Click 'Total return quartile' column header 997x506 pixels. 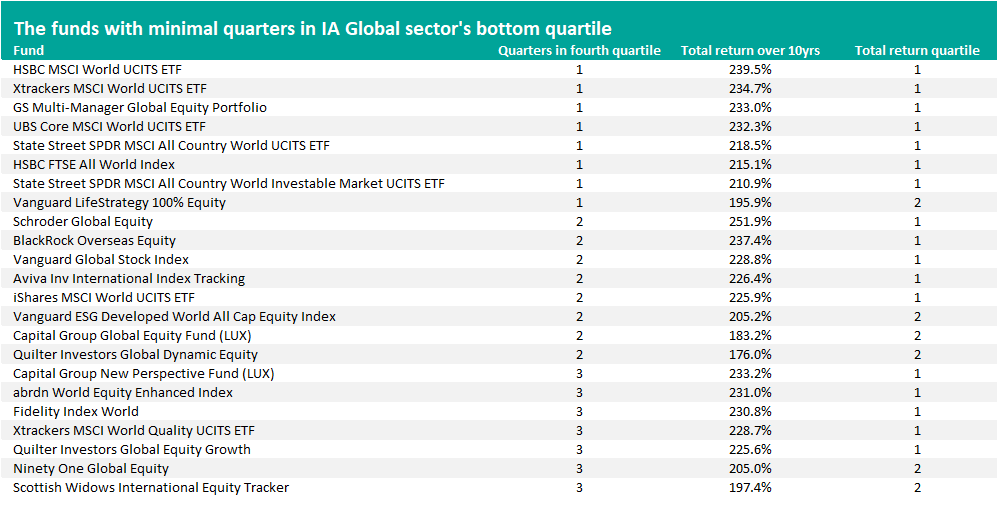pyautogui.click(x=916, y=50)
